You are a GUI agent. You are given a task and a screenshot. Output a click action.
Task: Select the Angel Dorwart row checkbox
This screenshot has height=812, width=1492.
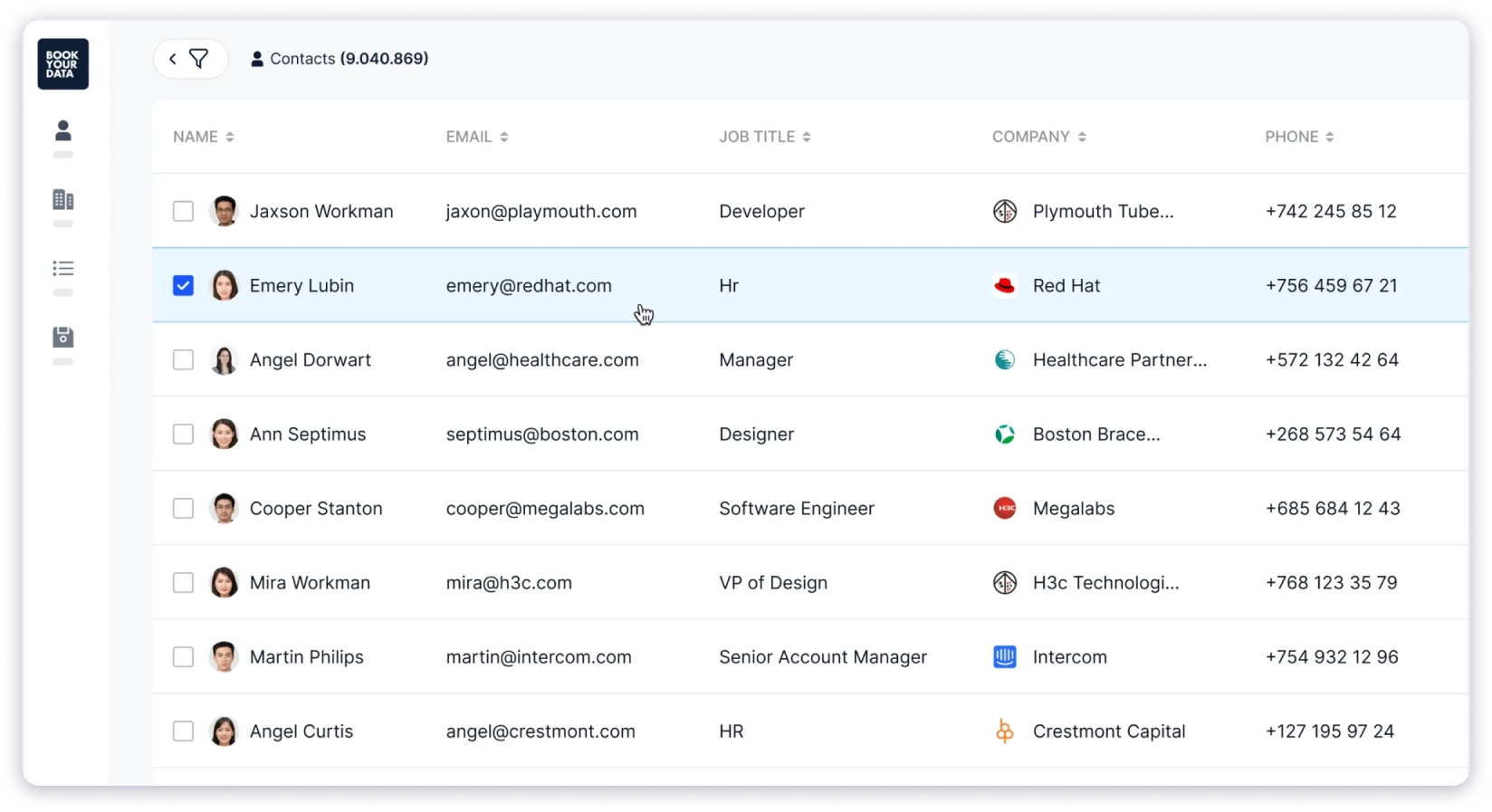[x=183, y=359]
